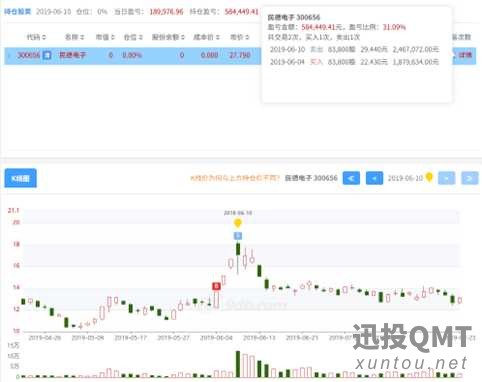Sort the table by 名称 column
482x382 pixels.
[x=75, y=37]
